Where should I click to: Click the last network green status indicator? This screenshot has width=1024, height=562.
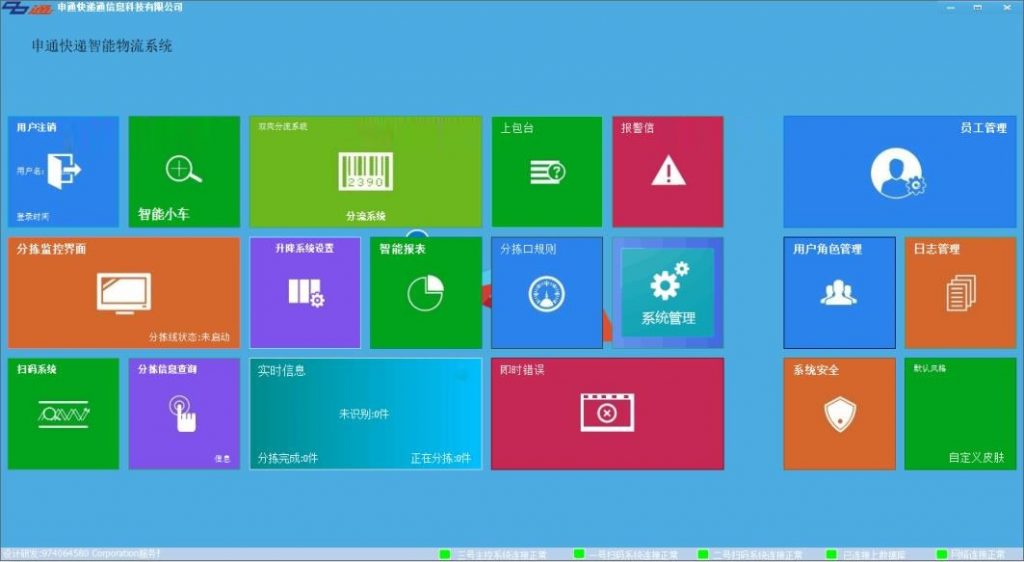coord(942,555)
